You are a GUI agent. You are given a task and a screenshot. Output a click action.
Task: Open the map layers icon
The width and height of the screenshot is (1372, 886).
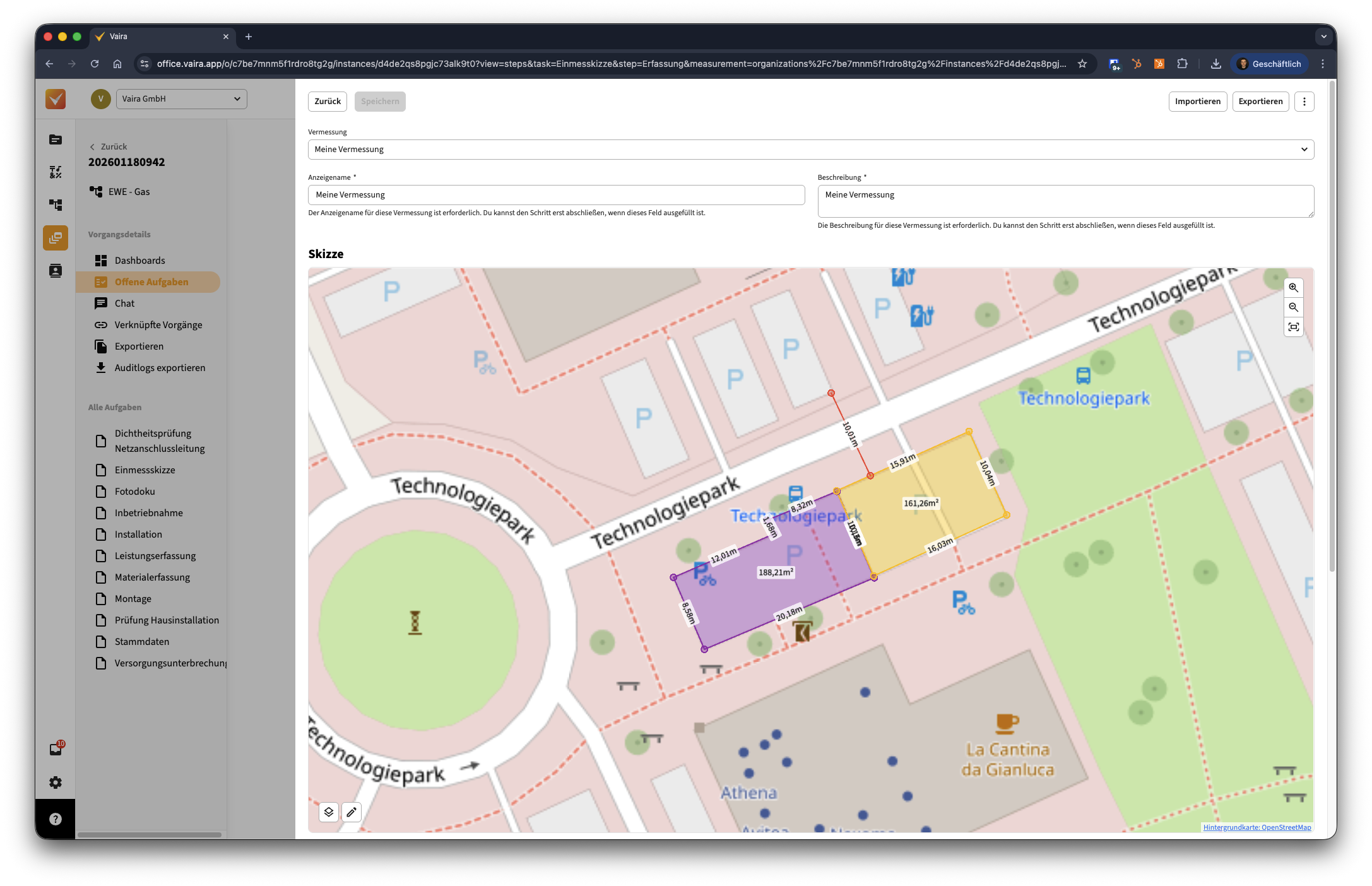pyautogui.click(x=329, y=812)
